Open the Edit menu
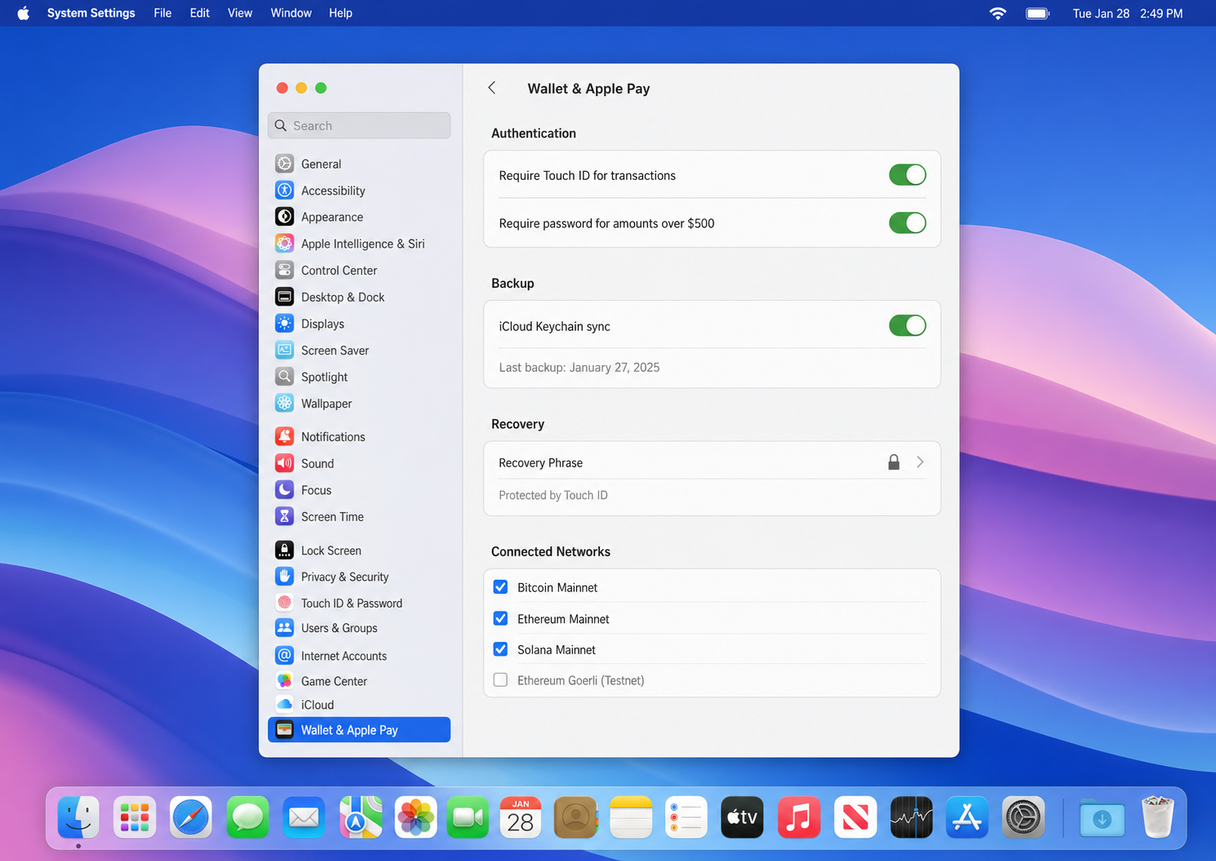 (x=200, y=13)
